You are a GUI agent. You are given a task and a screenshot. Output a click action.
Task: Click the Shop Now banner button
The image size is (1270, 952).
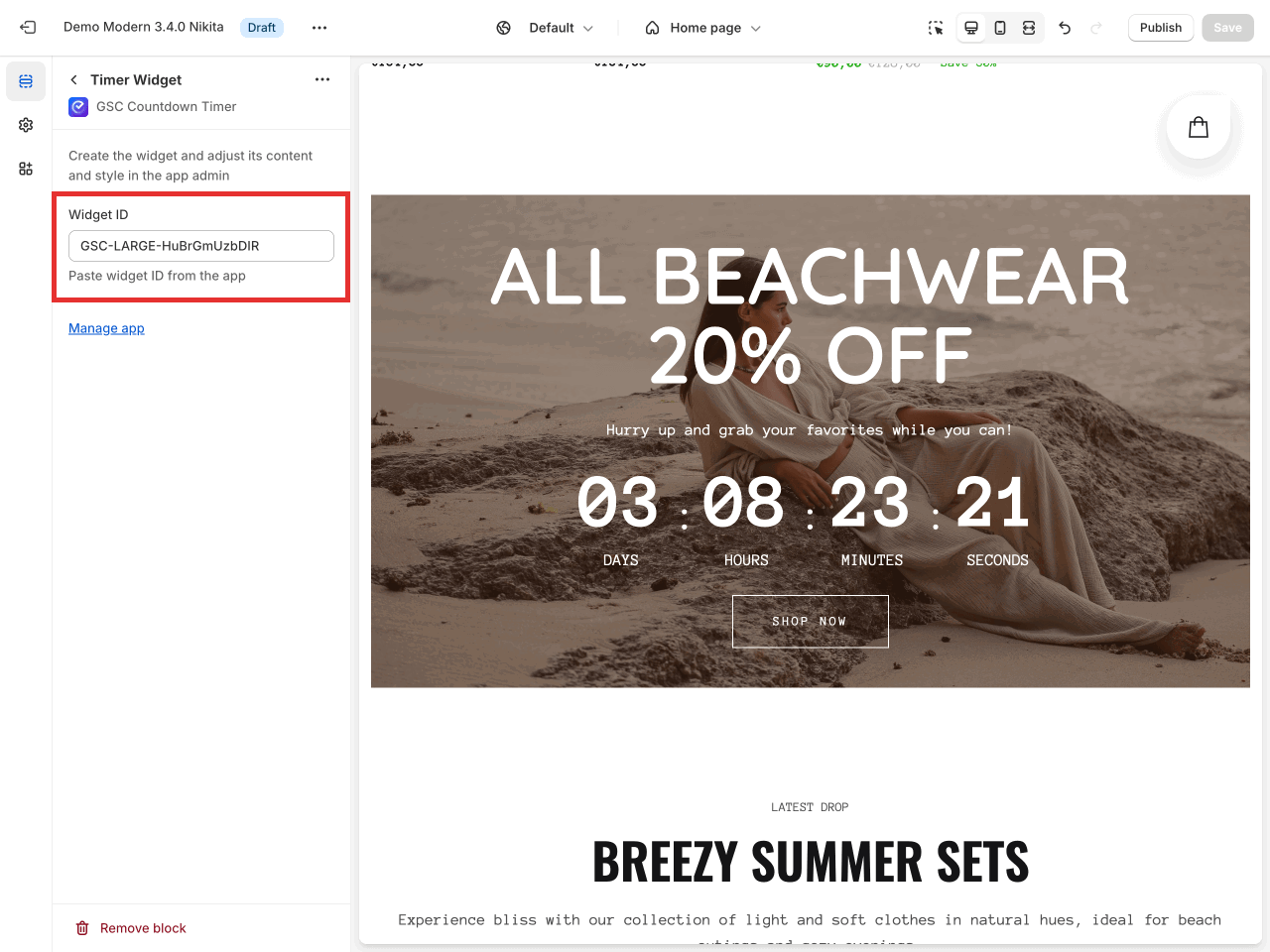[810, 622]
